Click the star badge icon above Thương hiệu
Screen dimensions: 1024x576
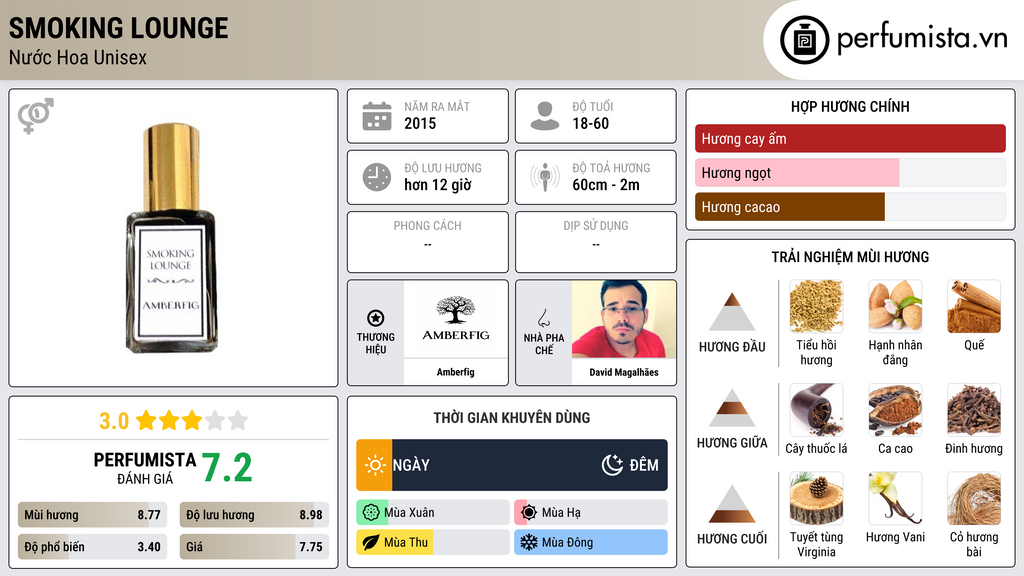tap(376, 318)
